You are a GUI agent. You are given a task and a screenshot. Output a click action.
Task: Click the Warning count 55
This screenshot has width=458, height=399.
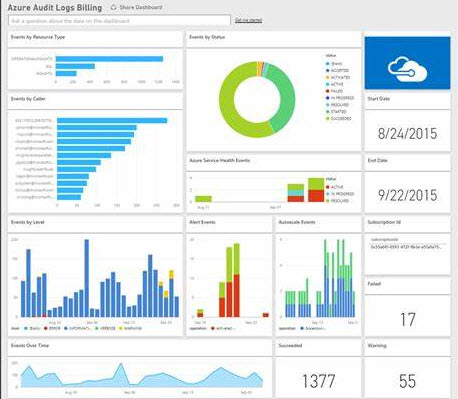coord(407,381)
